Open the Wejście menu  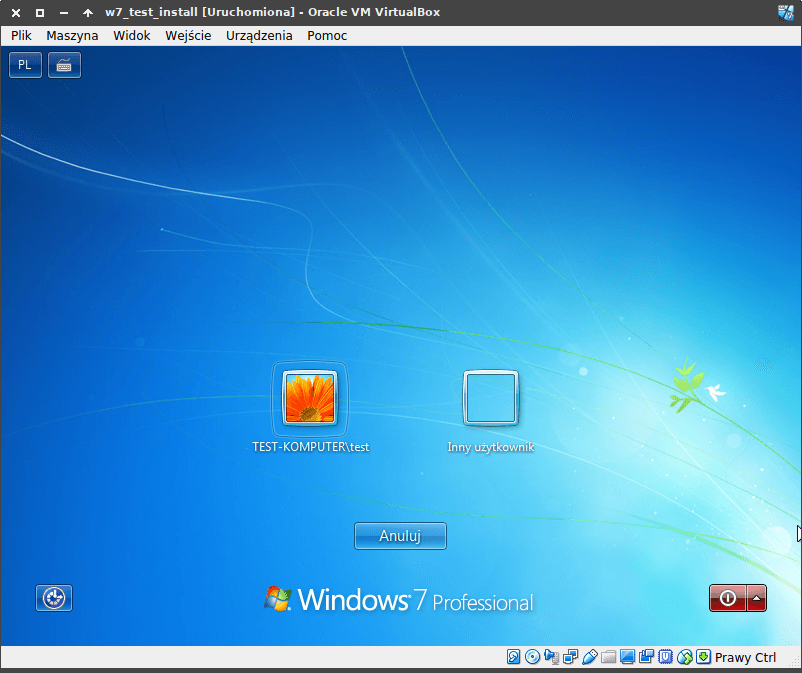[x=188, y=35]
